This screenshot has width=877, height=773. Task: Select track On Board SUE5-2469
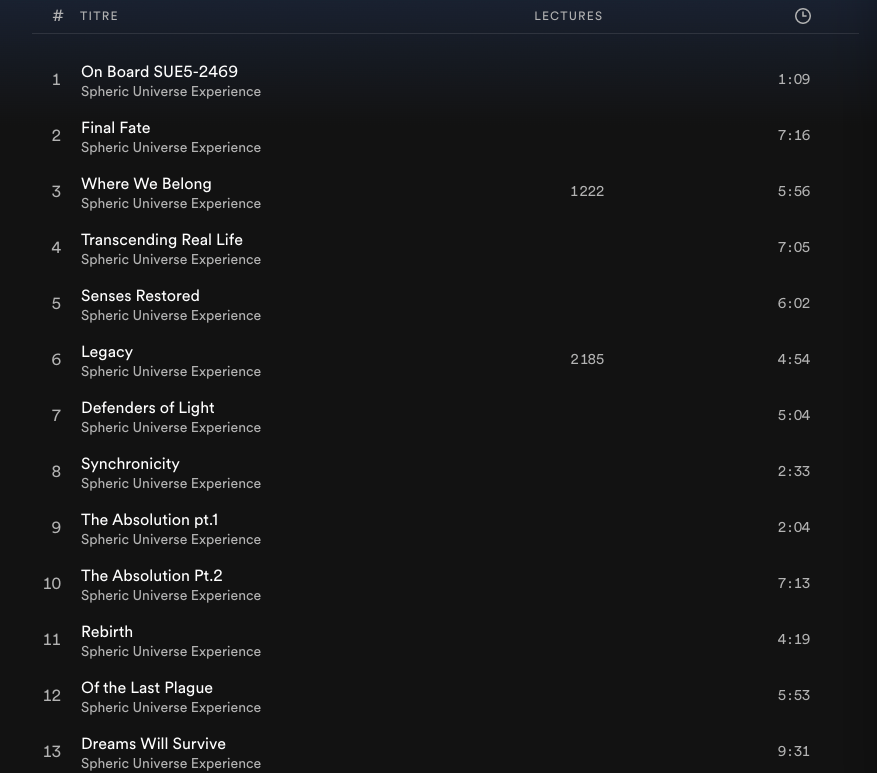159,72
